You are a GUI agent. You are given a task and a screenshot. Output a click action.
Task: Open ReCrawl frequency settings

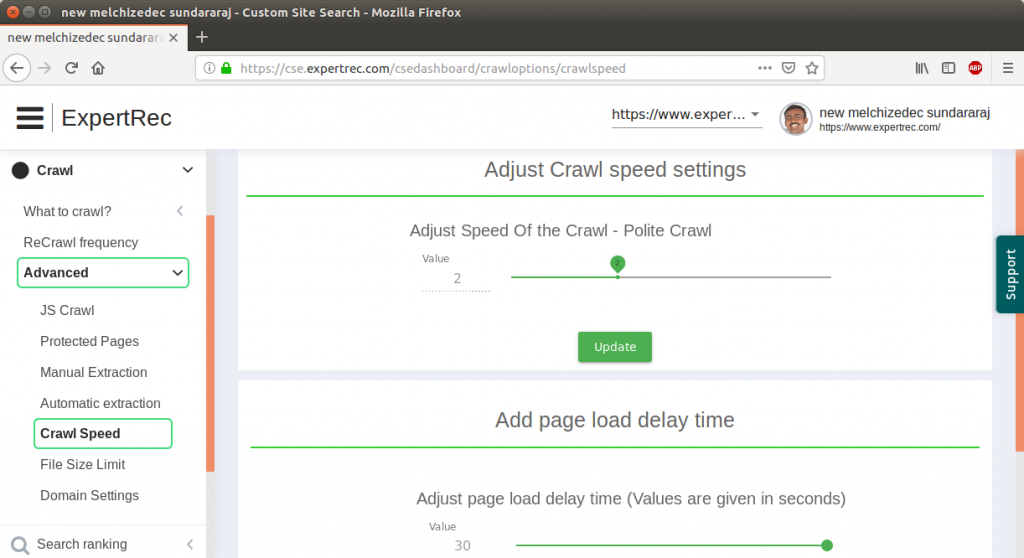(x=81, y=242)
